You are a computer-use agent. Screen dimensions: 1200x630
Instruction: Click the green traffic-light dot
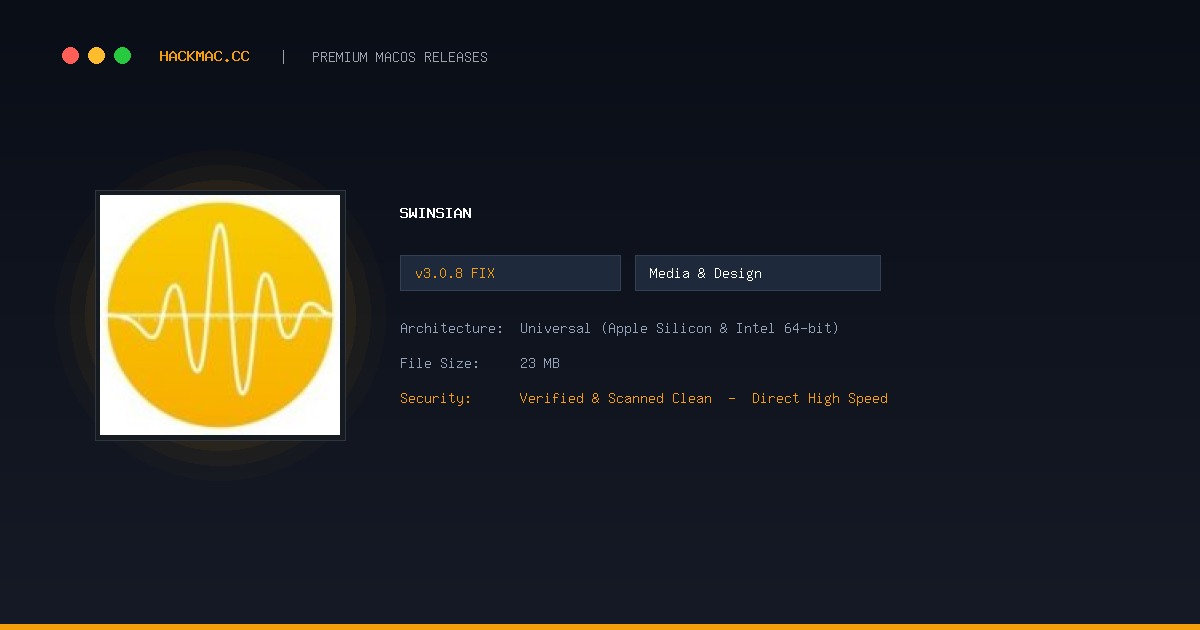[x=122, y=56]
